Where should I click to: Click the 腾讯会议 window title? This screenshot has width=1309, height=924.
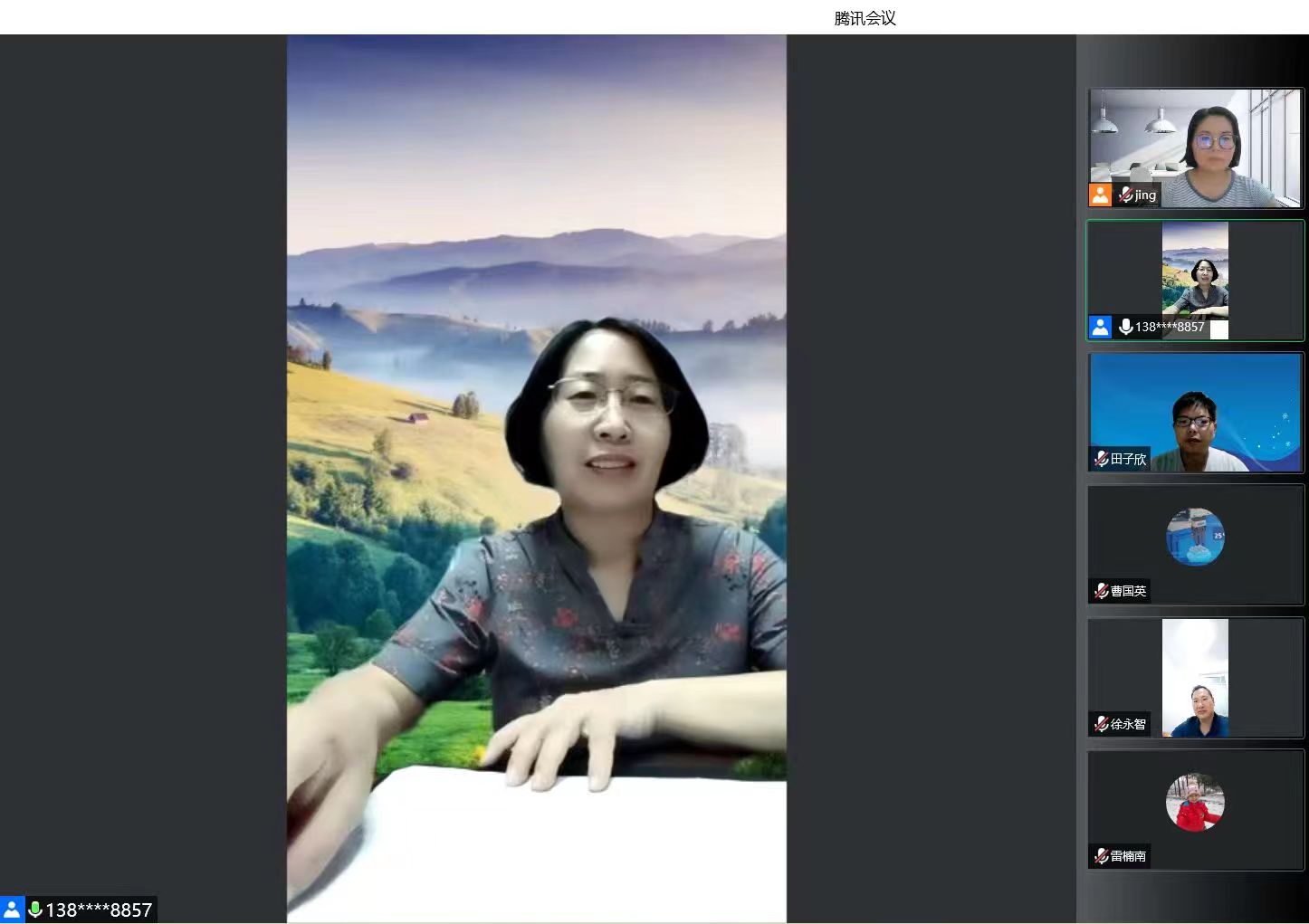(865, 18)
